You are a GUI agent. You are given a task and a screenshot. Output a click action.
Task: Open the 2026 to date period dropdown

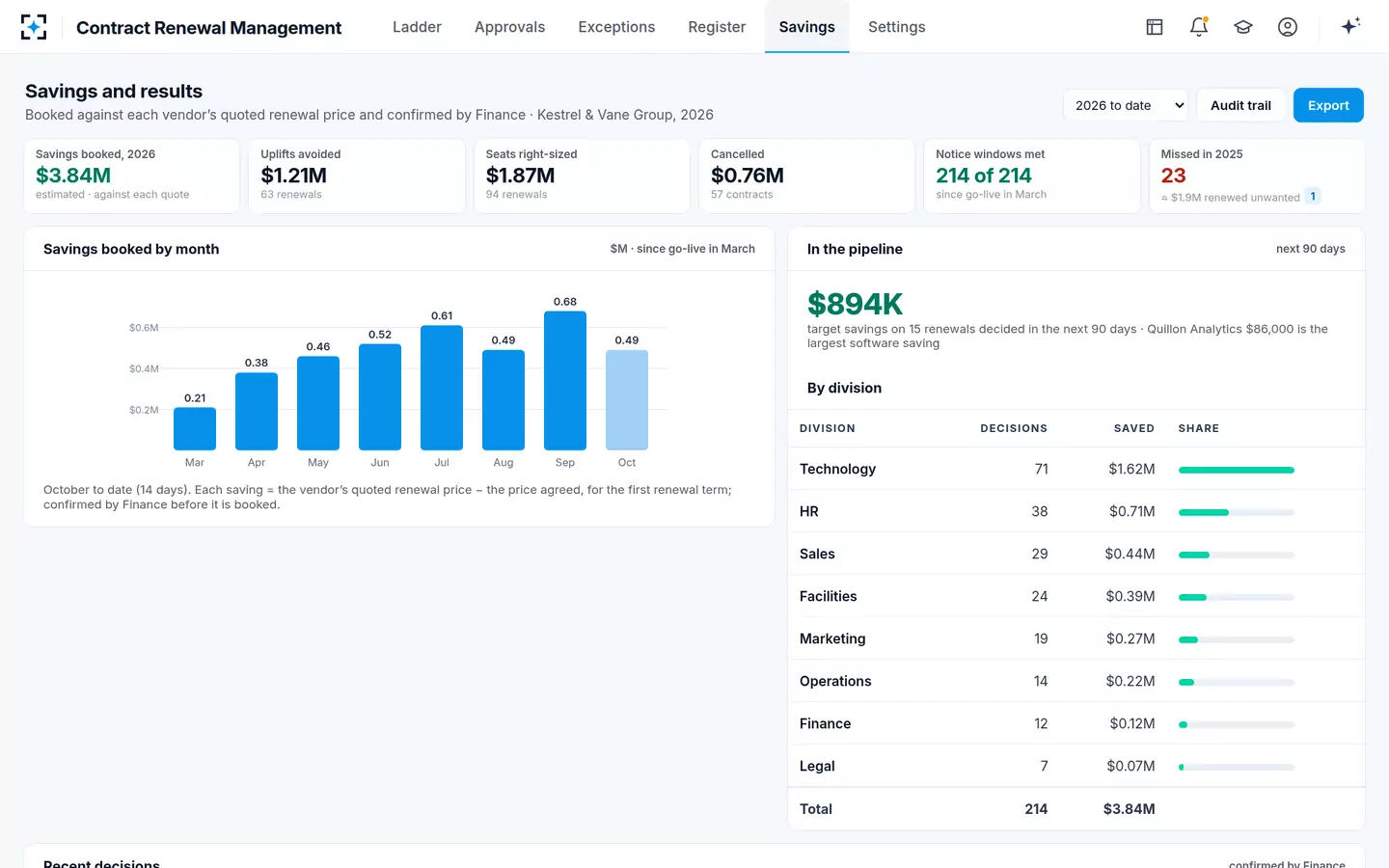coord(1128,105)
